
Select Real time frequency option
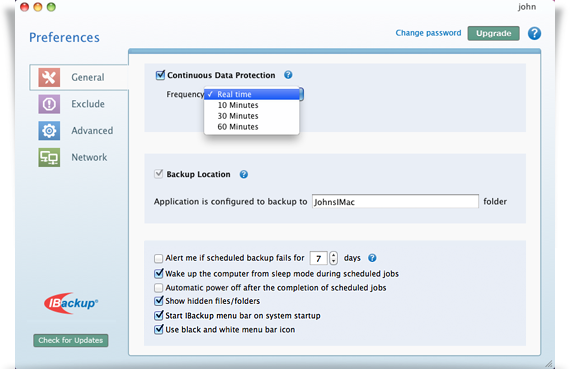coord(252,95)
